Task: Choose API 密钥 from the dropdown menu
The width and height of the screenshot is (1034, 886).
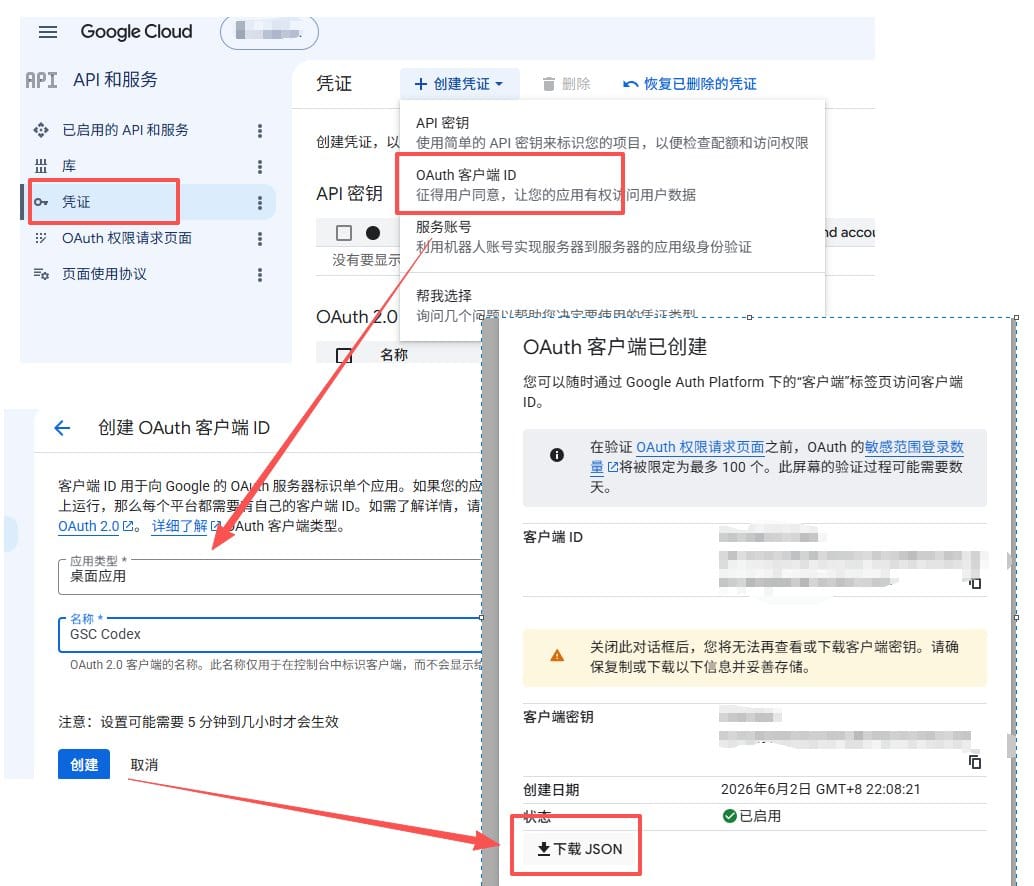Action: (612, 133)
